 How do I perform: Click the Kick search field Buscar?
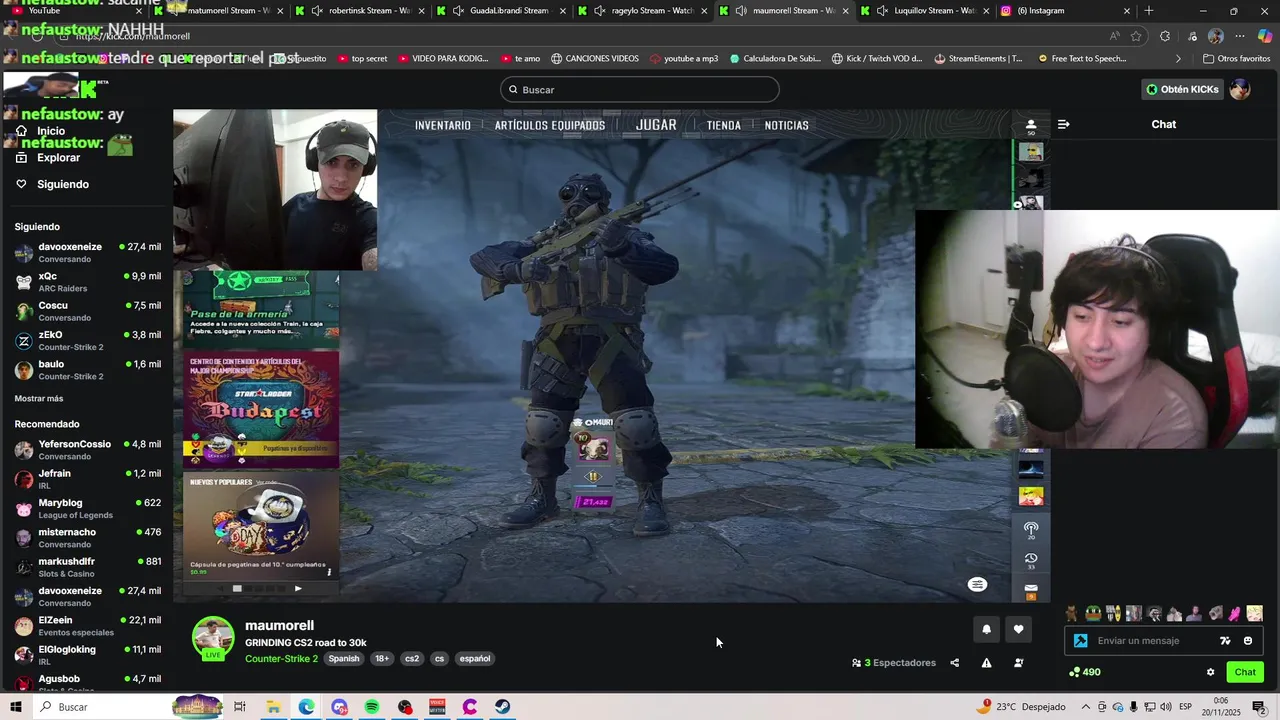click(640, 90)
